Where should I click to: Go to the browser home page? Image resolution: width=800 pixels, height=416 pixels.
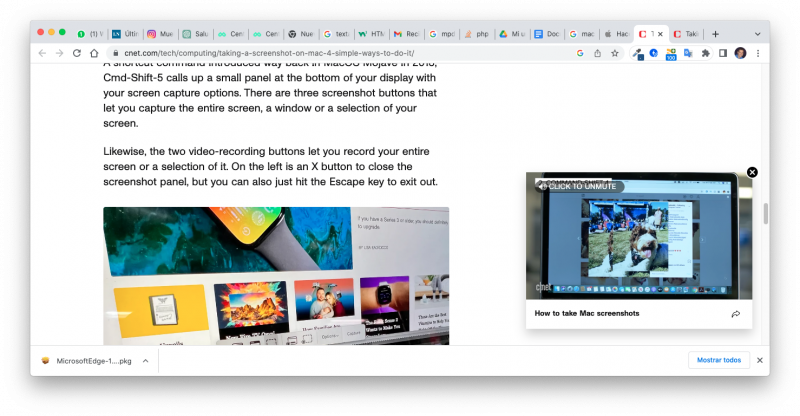coord(94,53)
